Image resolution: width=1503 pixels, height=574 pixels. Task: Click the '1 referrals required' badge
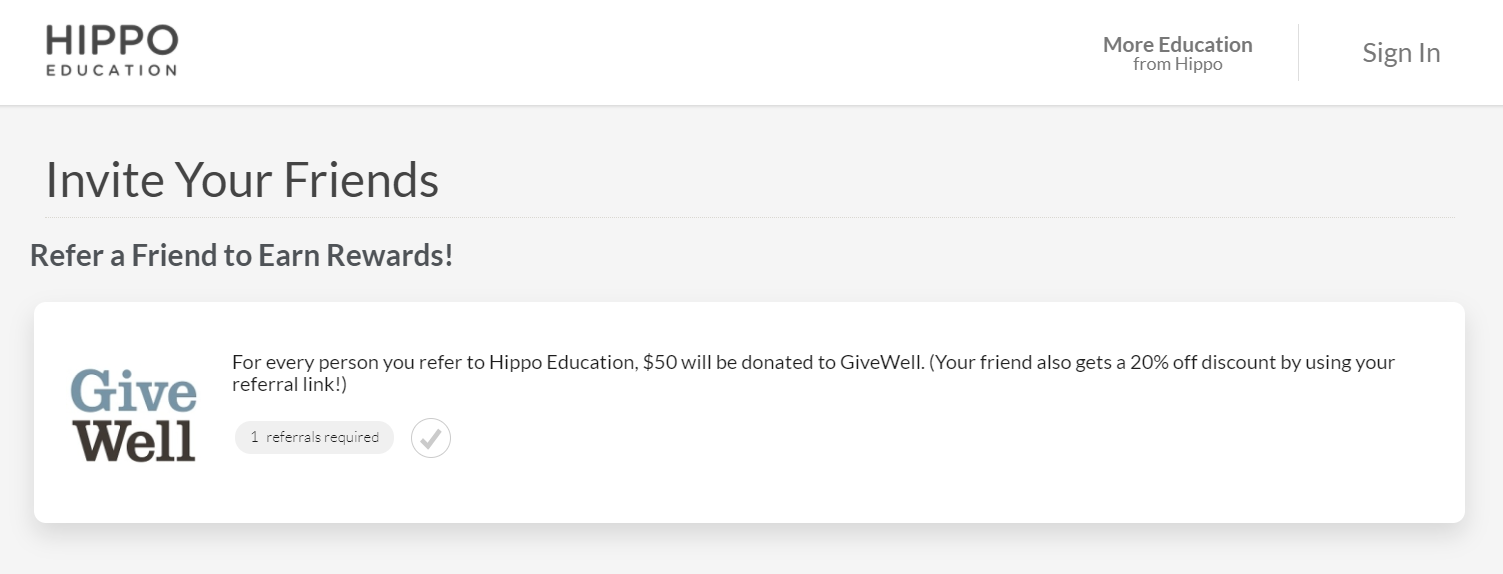click(314, 437)
